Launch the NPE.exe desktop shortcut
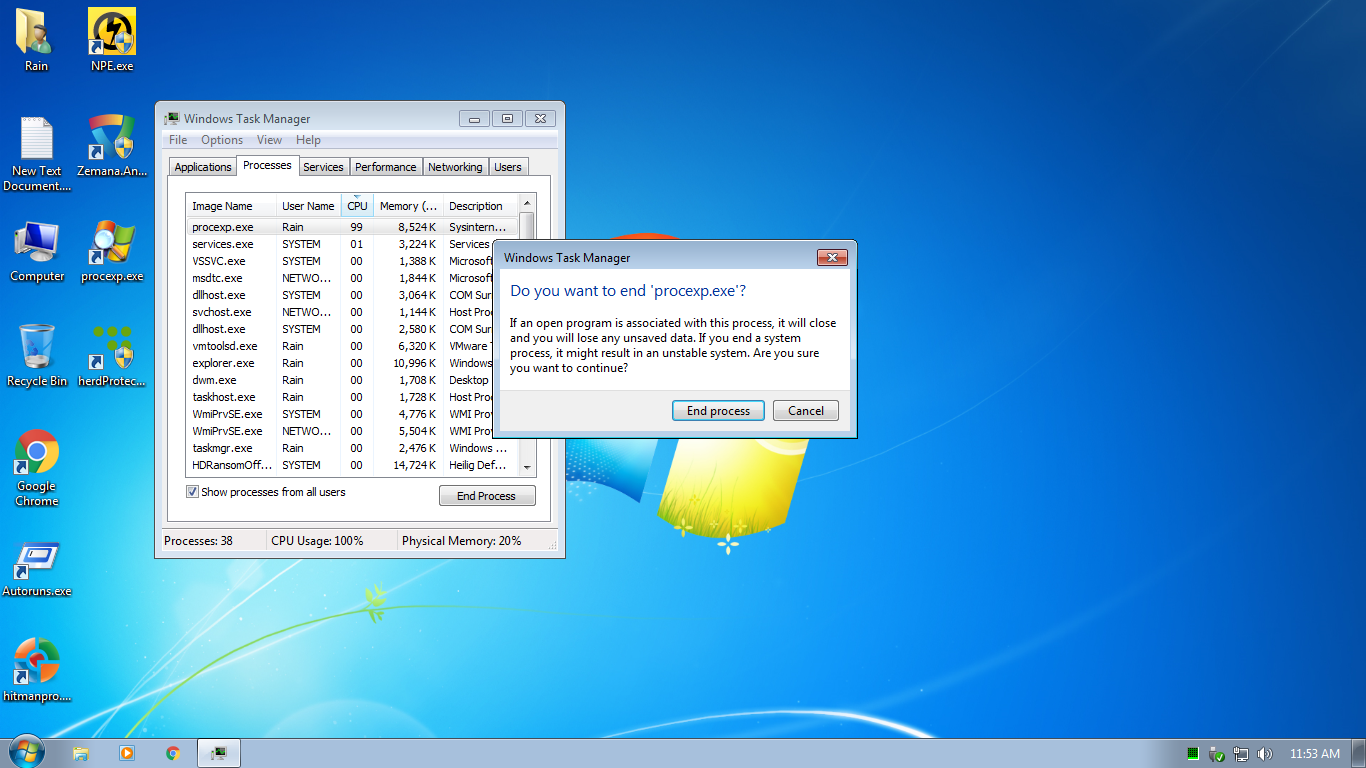This screenshot has height=768, width=1366. tap(112, 40)
